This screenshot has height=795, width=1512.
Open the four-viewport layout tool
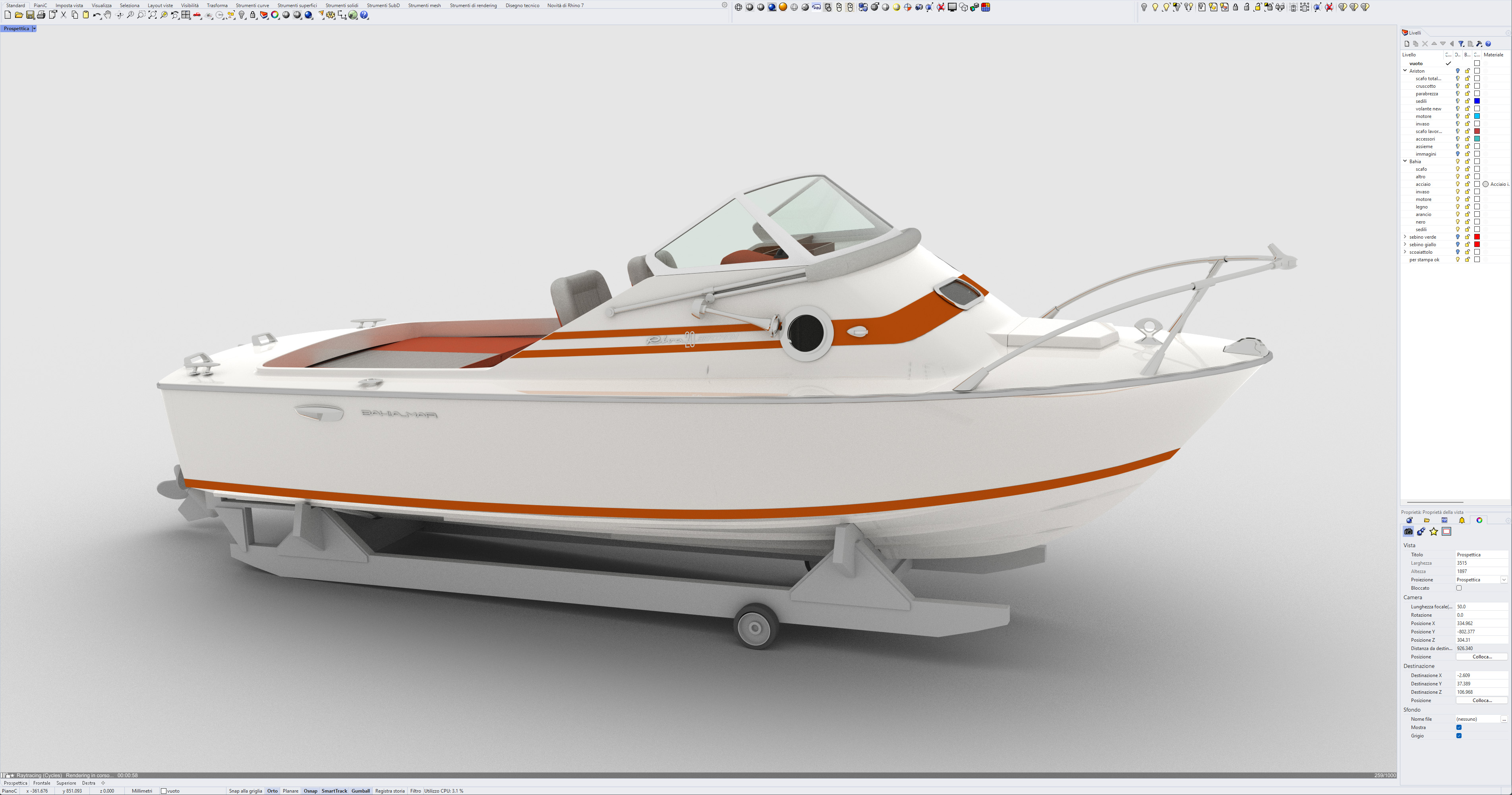tap(186, 15)
